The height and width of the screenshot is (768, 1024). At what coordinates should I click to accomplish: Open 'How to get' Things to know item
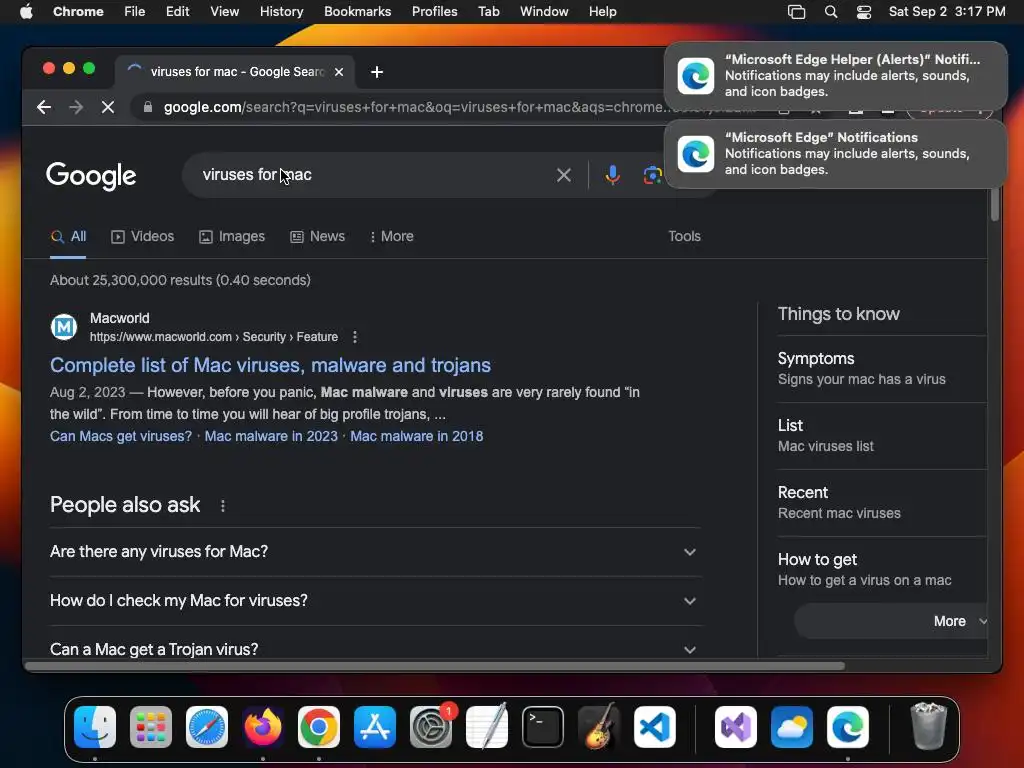point(882,569)
